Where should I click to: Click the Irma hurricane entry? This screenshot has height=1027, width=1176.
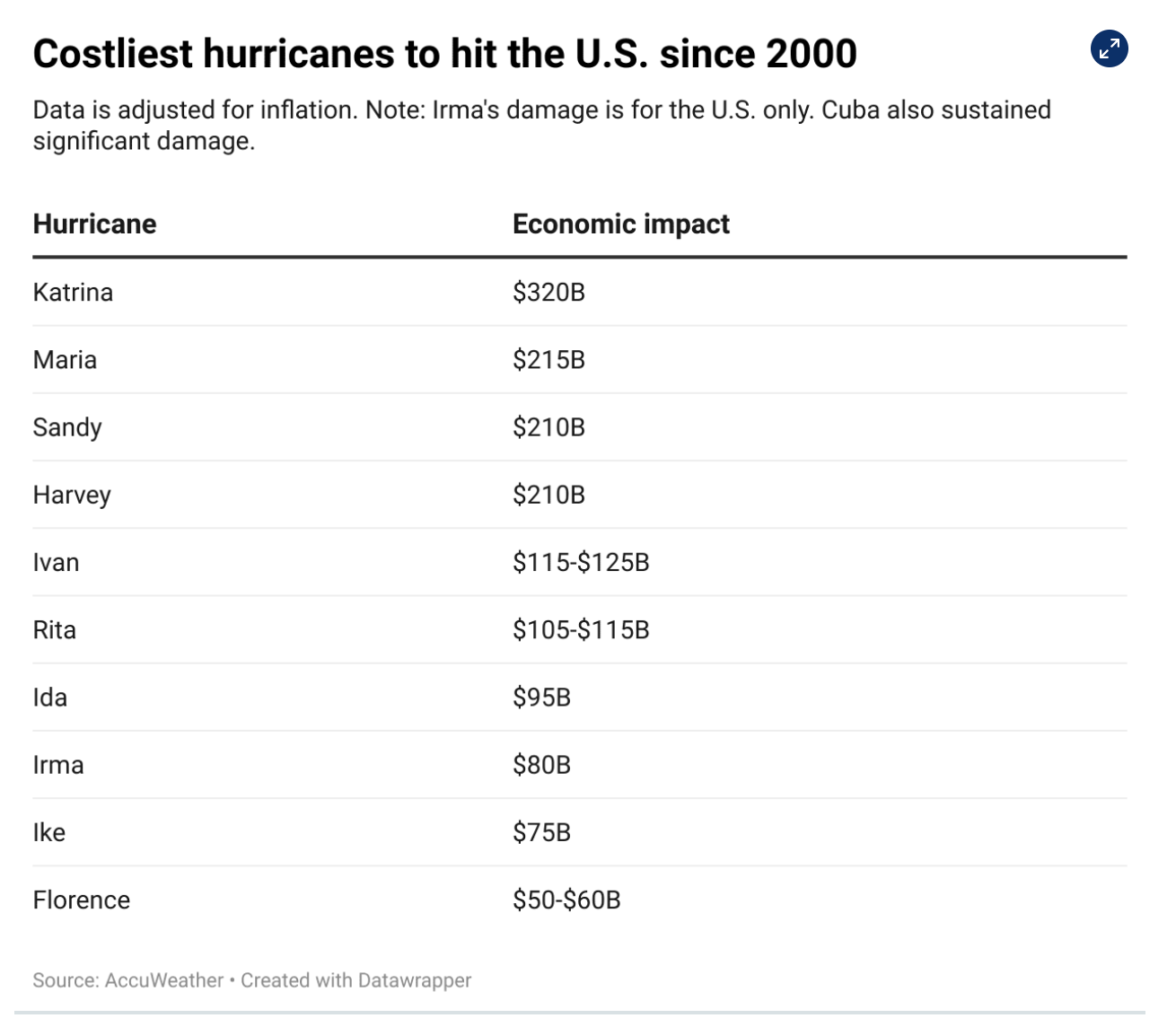point(58,765)
